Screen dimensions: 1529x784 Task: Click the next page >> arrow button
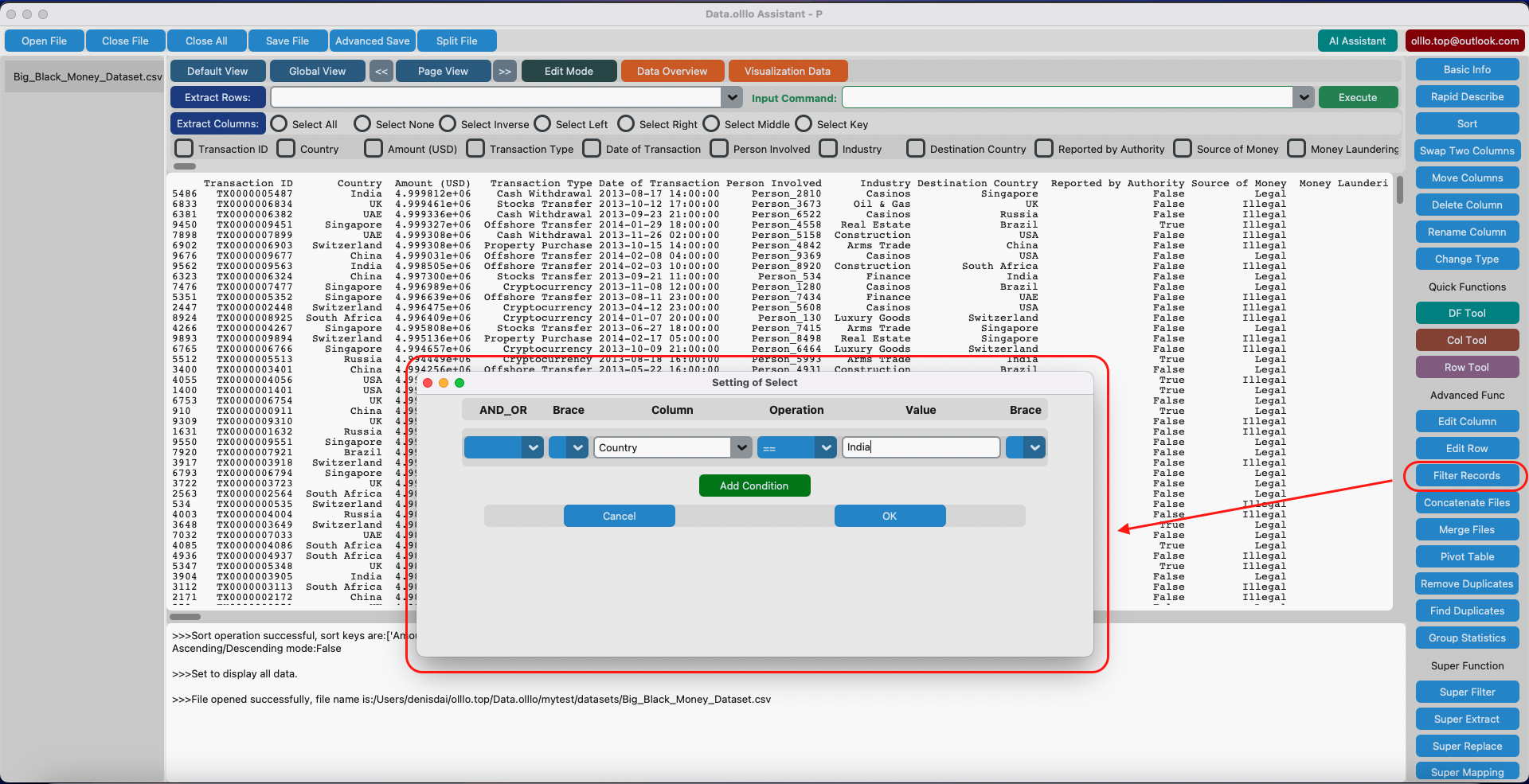coord(505,72)
